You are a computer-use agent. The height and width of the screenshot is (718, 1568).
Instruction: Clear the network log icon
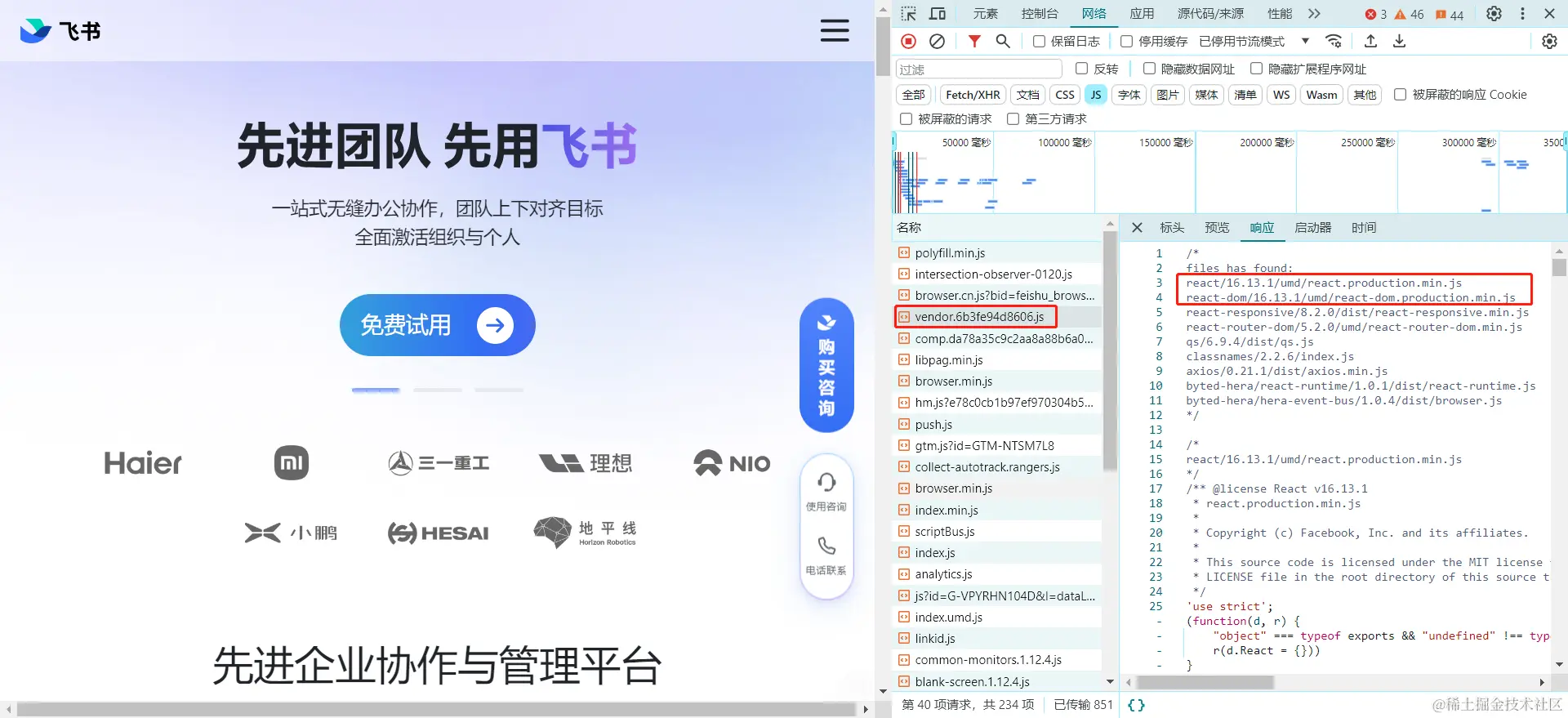click(938, 41)
